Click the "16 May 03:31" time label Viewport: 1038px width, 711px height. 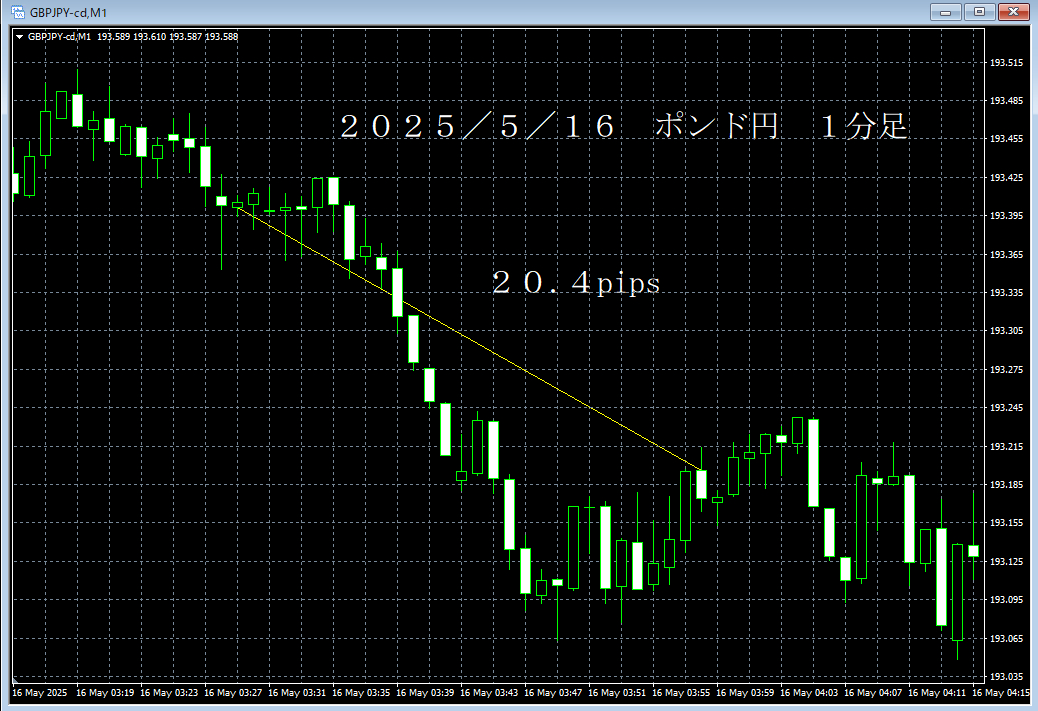299,692
